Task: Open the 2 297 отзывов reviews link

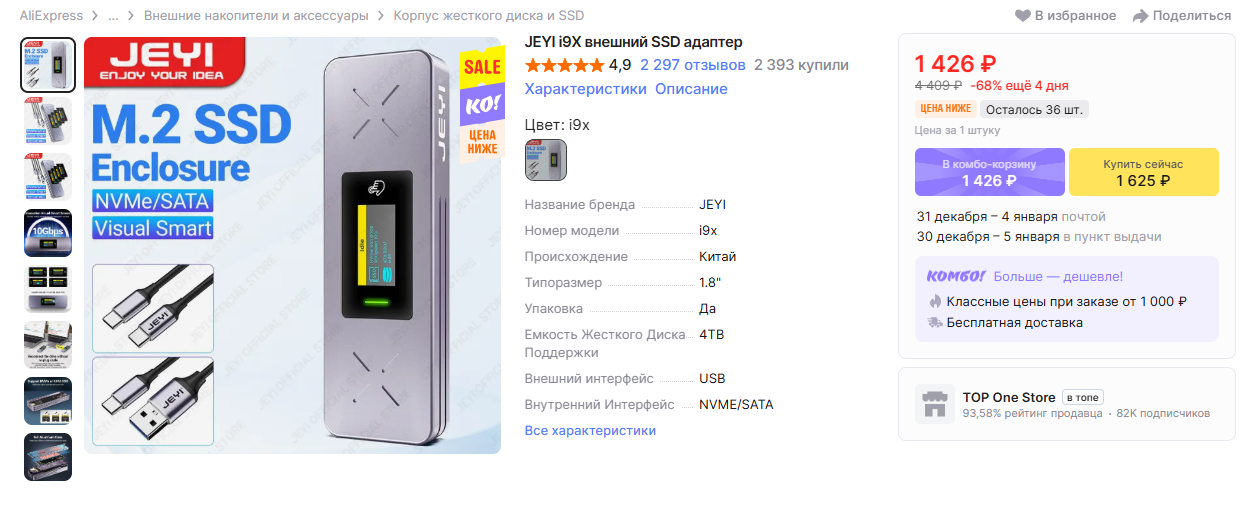Action: (693, 65)
